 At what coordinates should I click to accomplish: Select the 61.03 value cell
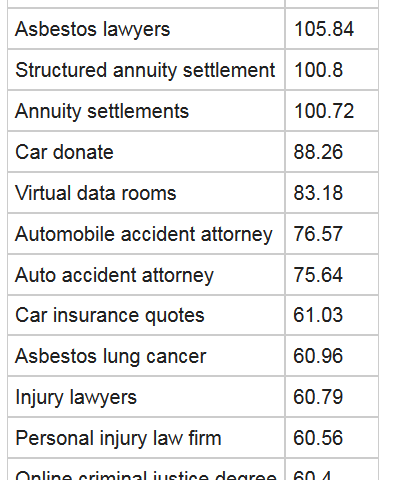point(332,315)
